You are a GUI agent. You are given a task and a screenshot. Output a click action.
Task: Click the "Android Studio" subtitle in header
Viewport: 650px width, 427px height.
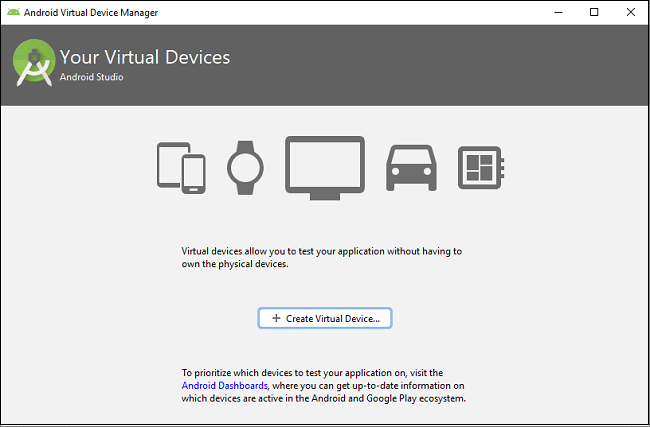[x=92, y=77]
